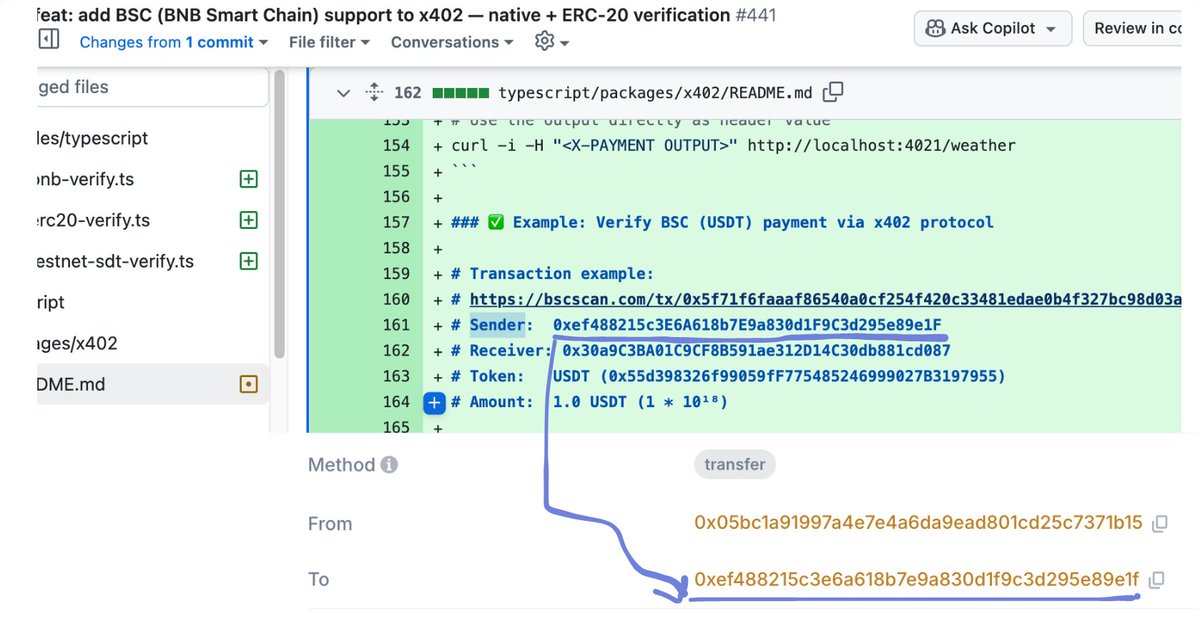
Task: Click the file tree vertical scrollbar
Action: (x=280, y=214)
